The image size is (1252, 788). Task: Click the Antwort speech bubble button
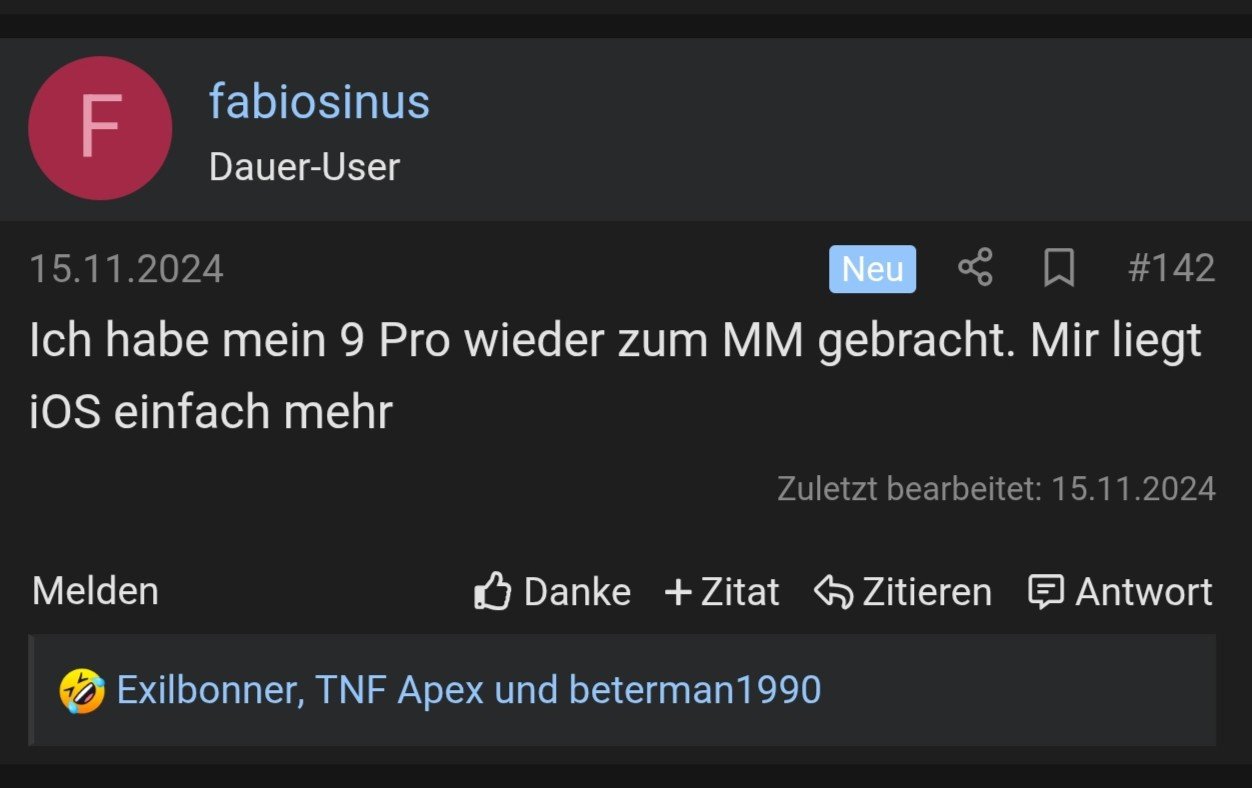(x=1120, y=592)
